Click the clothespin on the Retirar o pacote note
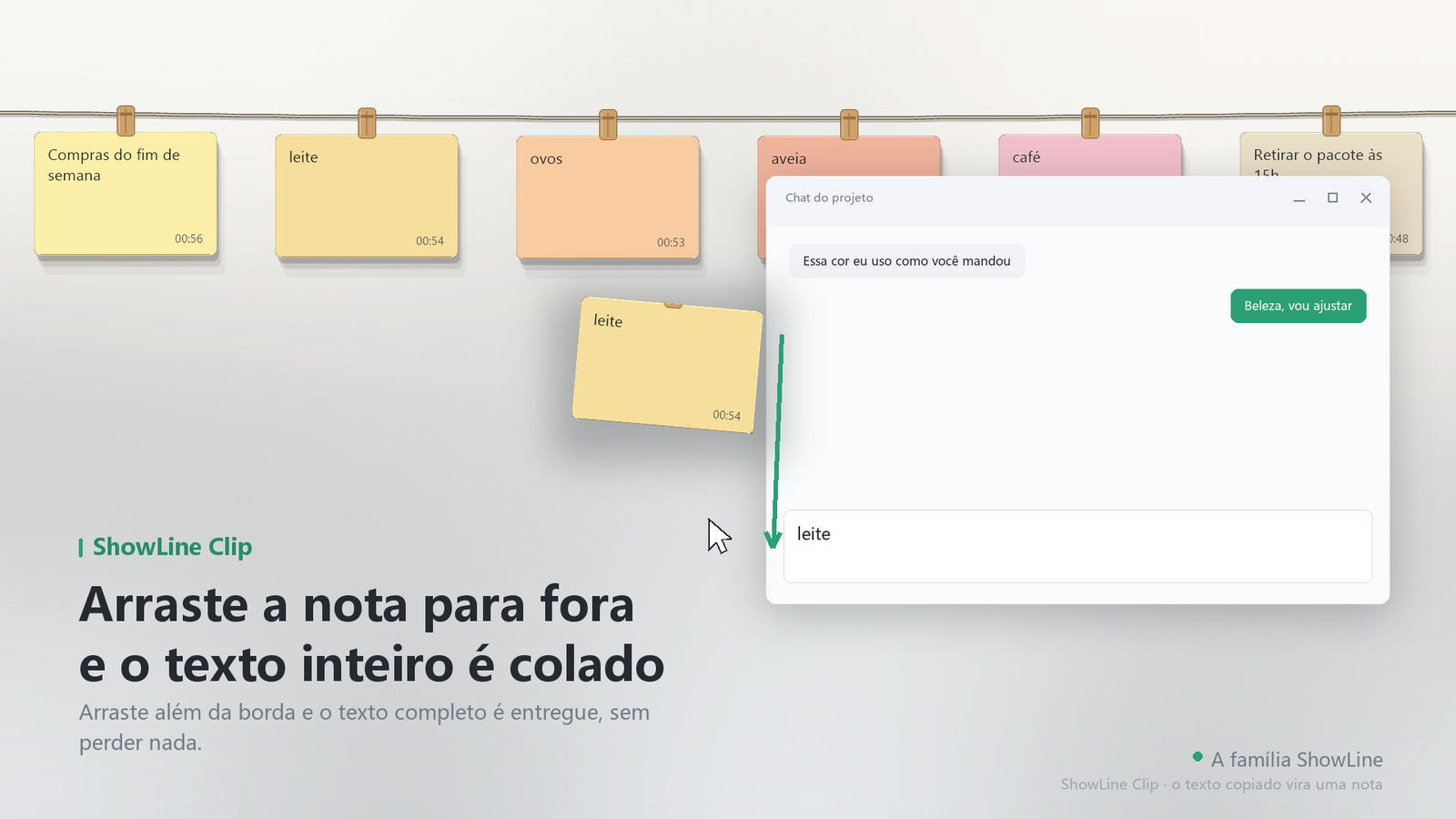 (x=1331, y=120)
